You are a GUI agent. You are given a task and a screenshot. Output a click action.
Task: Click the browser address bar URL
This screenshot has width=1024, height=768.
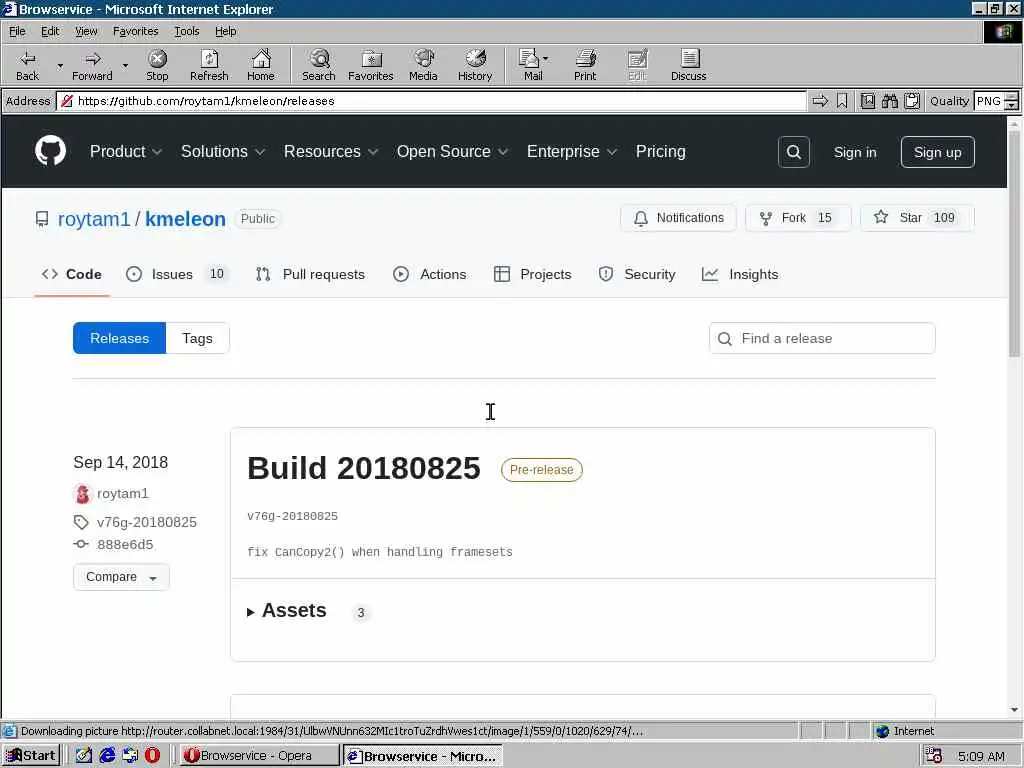[431, 101]
